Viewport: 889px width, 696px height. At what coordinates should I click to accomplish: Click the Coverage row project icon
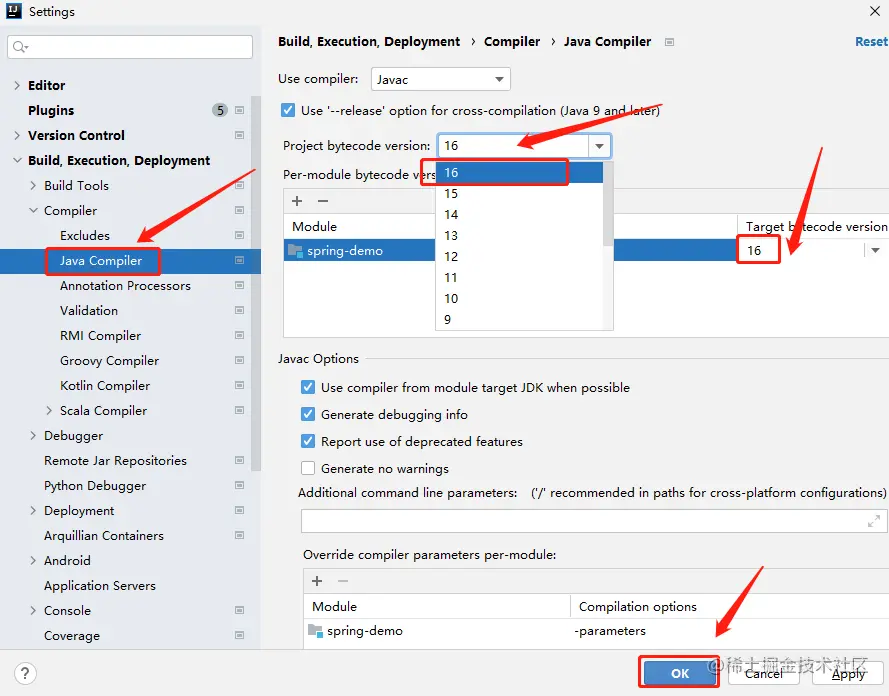pos(239,635)
